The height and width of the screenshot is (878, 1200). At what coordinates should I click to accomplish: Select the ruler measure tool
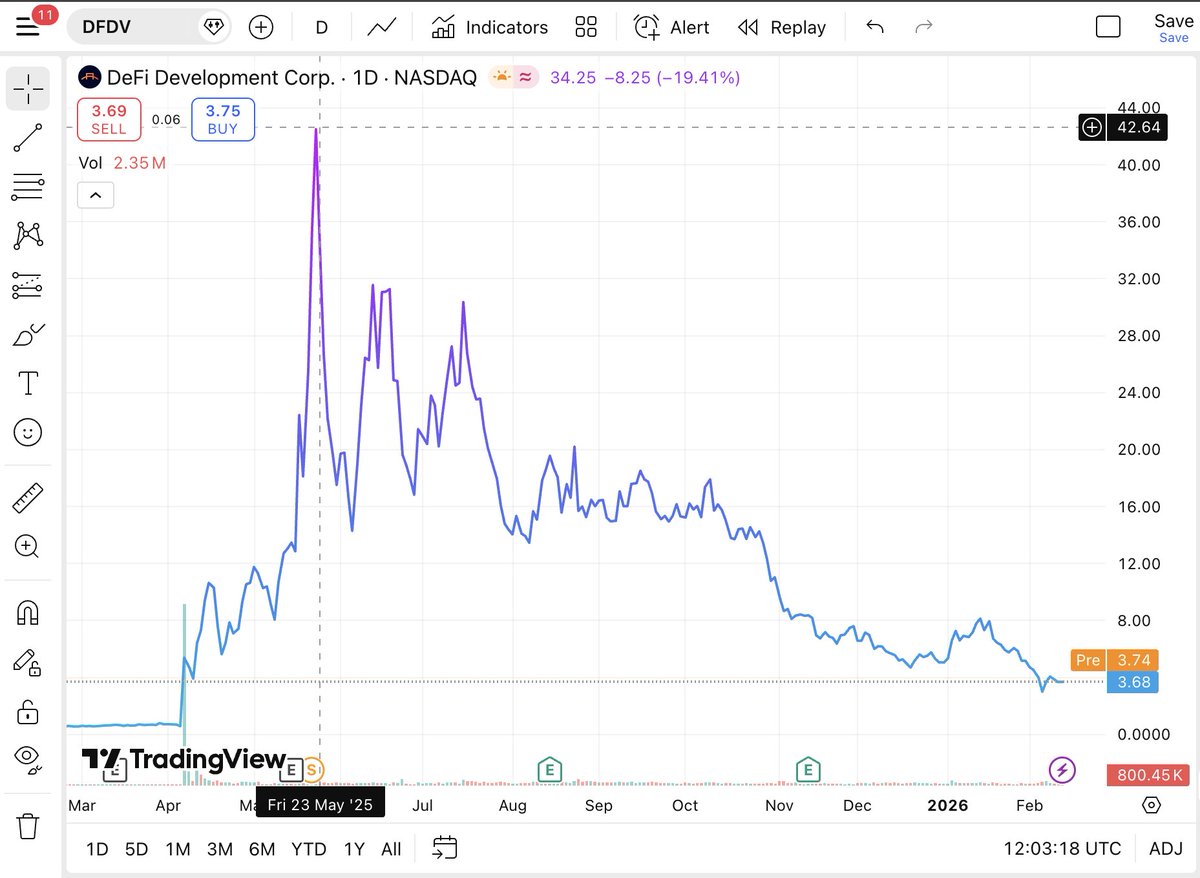click(28, 497)
